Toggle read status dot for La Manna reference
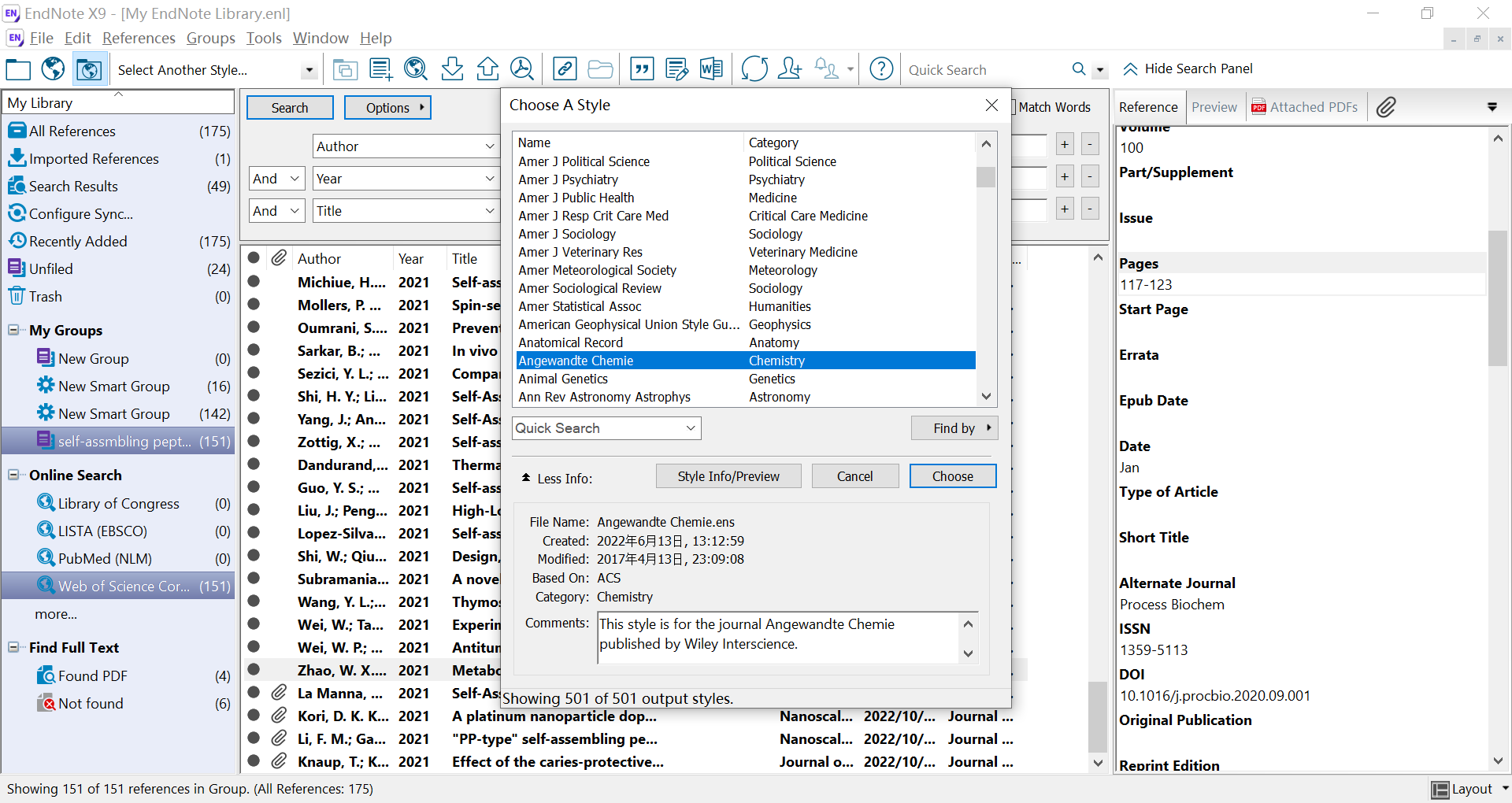The height and width of the screenshot is (803, 1512). (x=254, y=692)
